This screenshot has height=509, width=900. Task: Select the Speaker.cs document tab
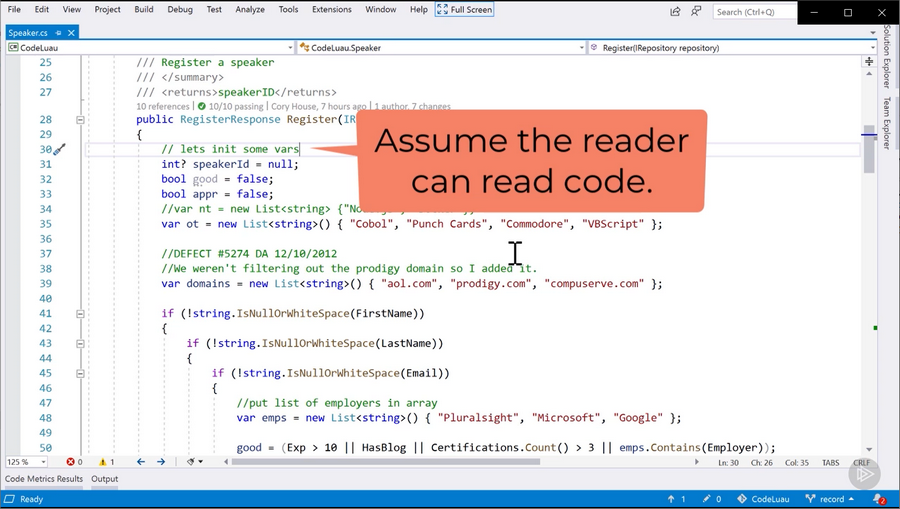coord(28,33)
